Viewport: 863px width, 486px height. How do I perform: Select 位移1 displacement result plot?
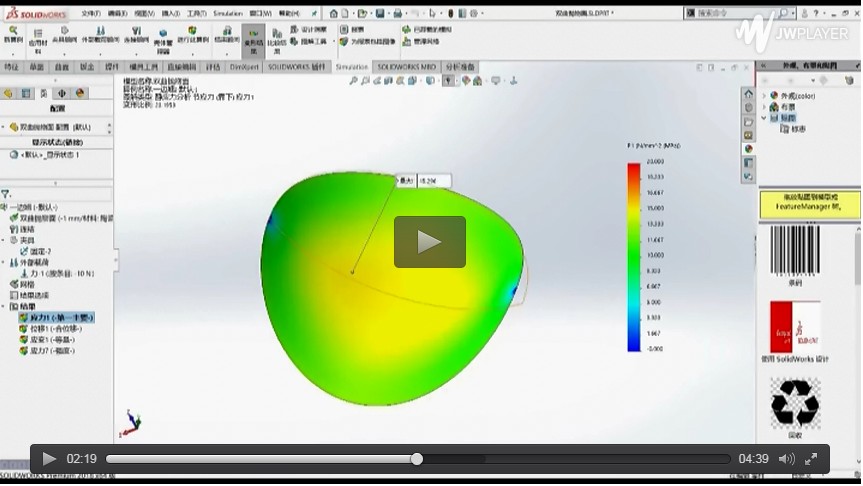tap(48, 328)
